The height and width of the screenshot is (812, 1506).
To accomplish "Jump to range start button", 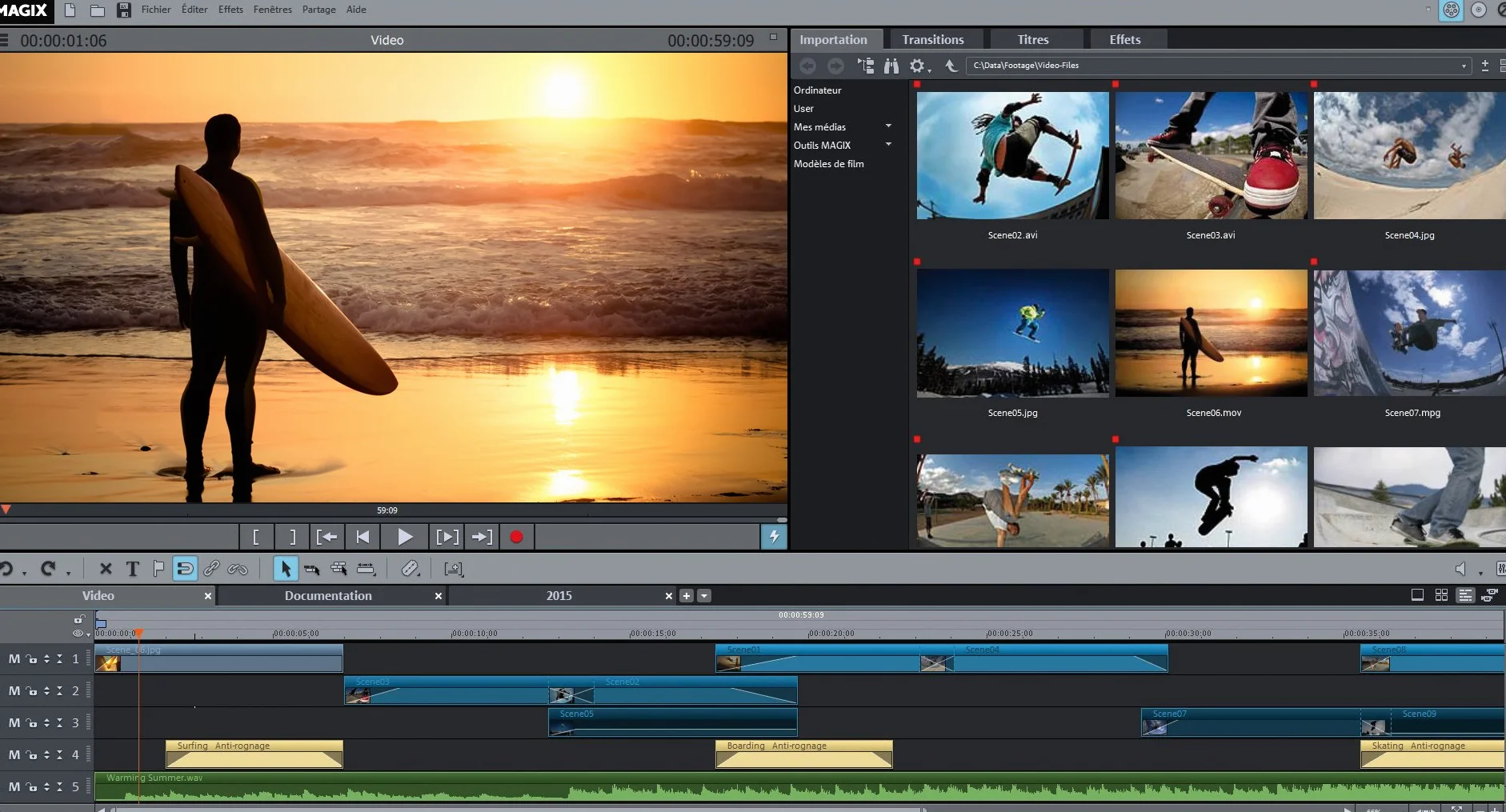I will point(326,537).
